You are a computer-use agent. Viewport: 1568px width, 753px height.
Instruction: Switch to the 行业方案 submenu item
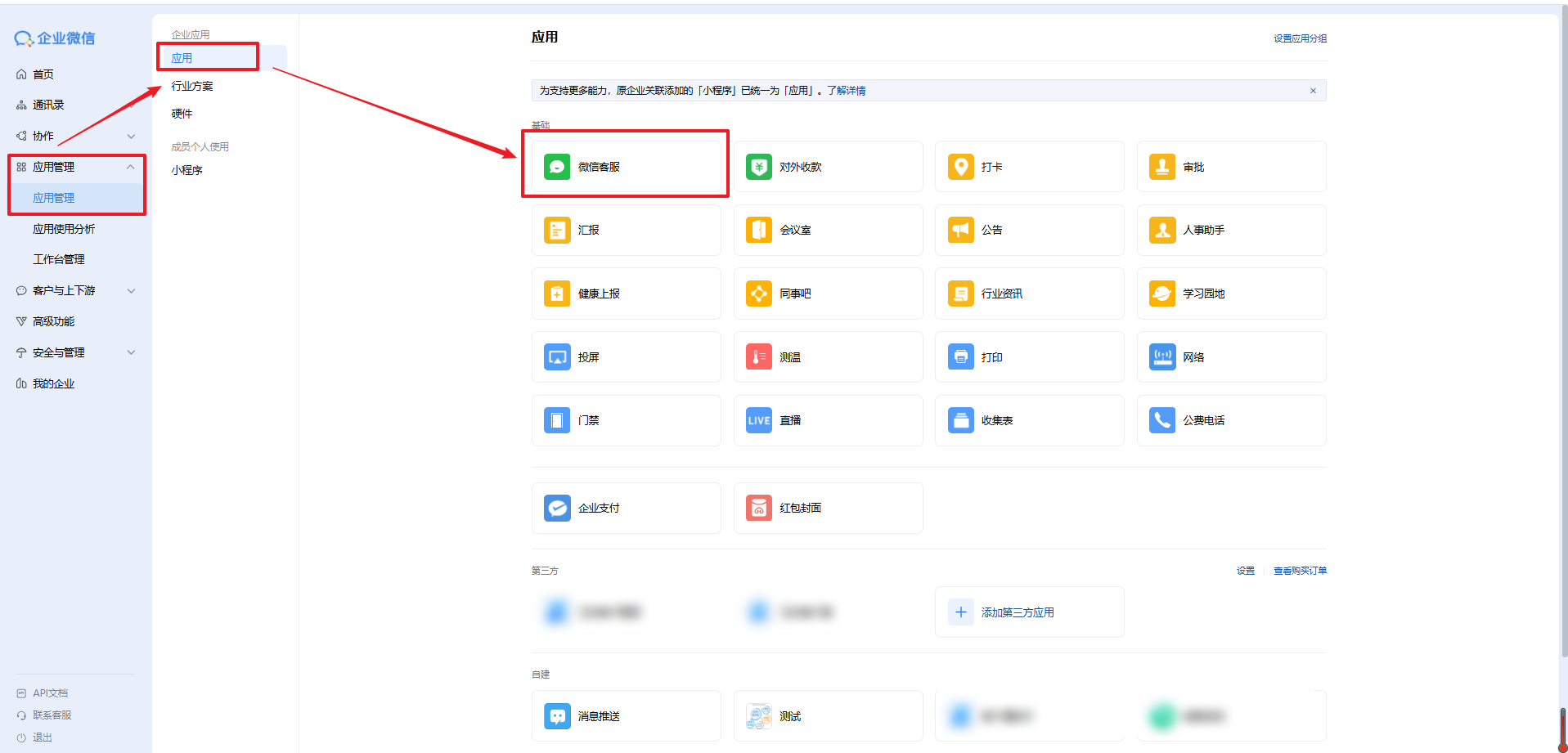point(192,86)
